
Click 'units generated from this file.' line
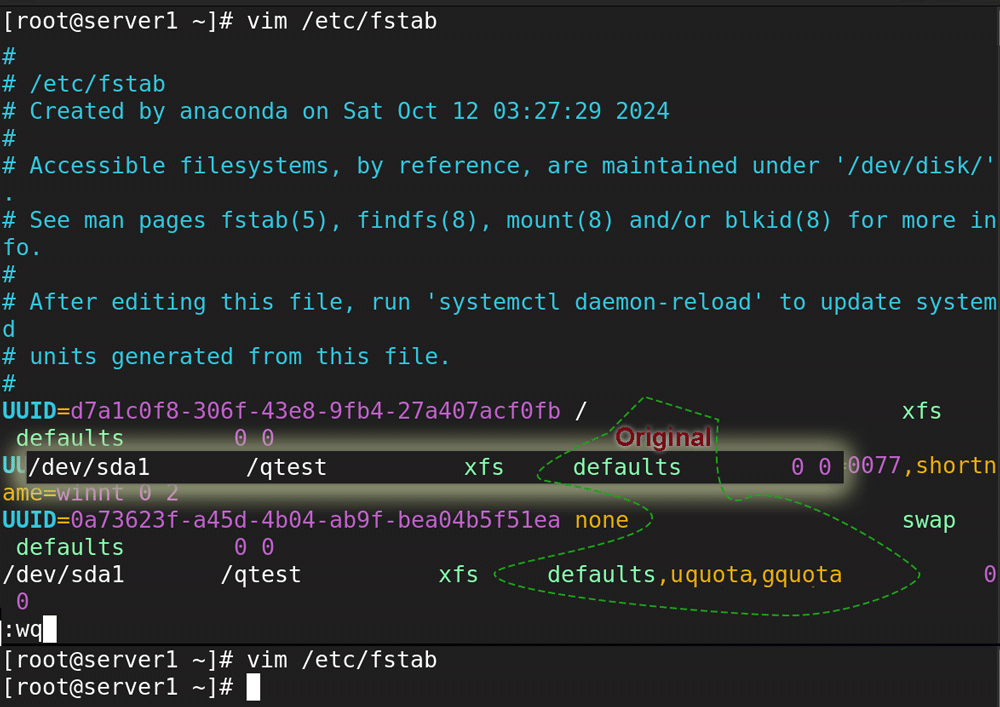coord(226,356)
